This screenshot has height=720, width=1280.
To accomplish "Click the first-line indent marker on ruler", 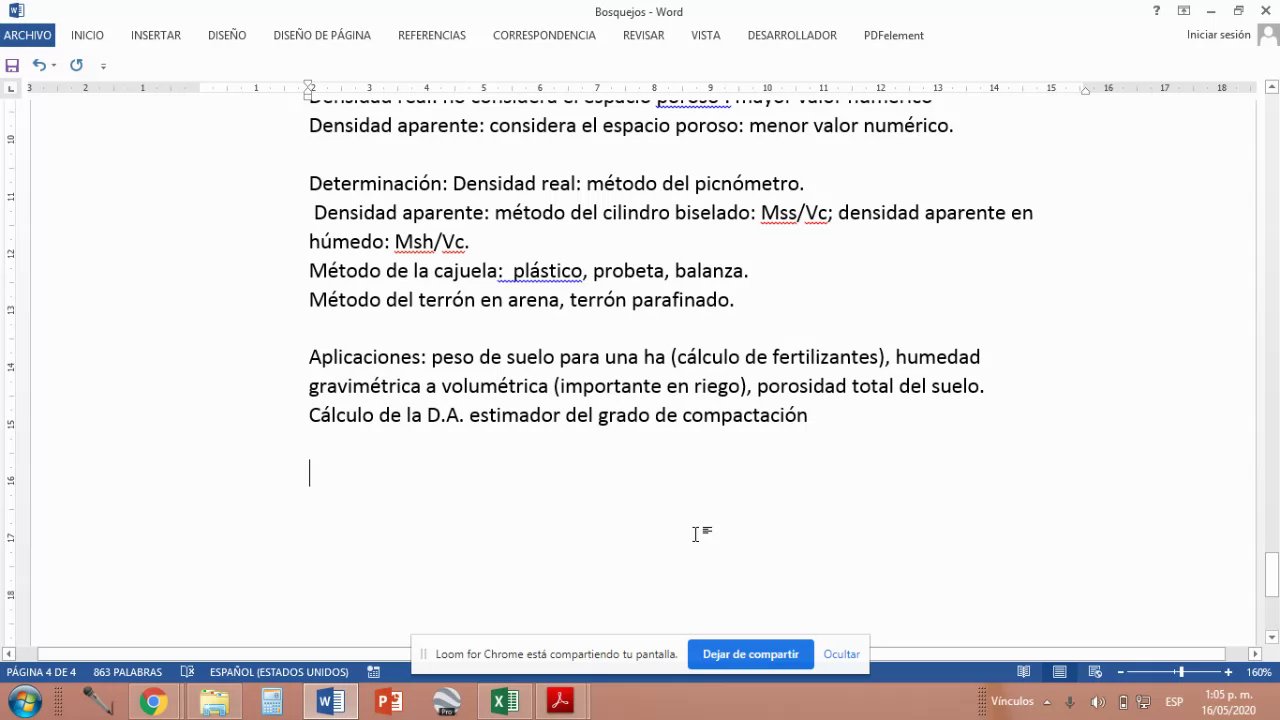I will (309, 85).
